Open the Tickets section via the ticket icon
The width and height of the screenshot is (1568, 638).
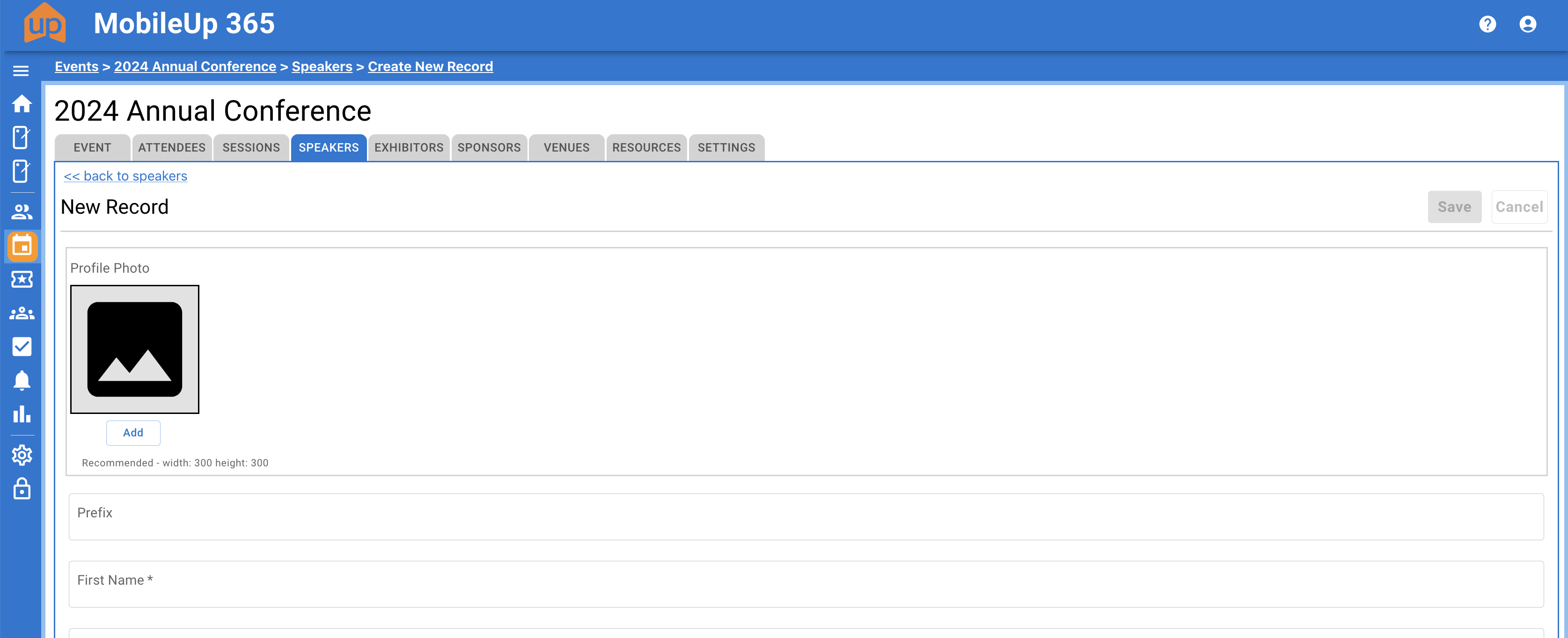pos(22,279)
